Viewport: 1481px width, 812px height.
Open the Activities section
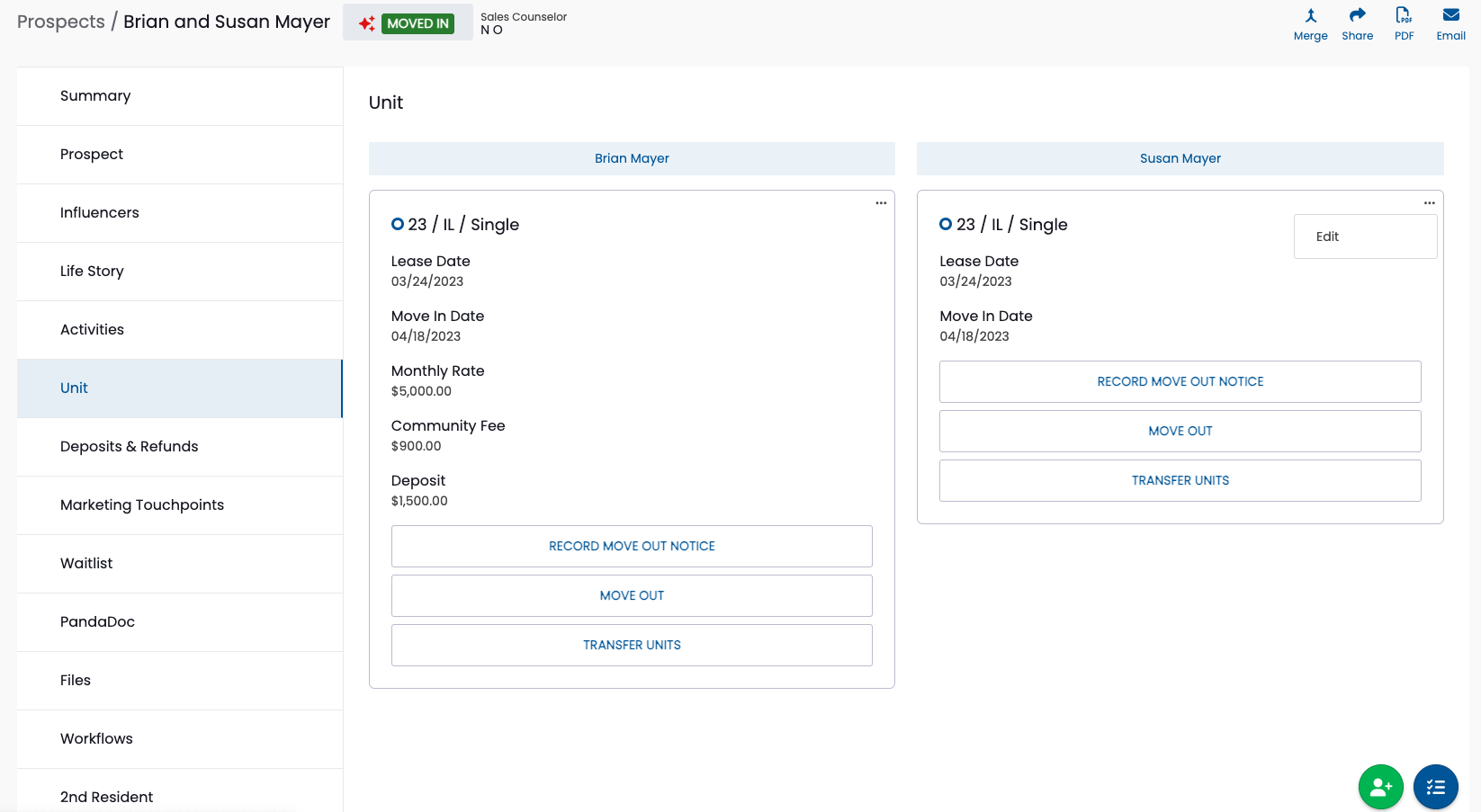[180, 330]
